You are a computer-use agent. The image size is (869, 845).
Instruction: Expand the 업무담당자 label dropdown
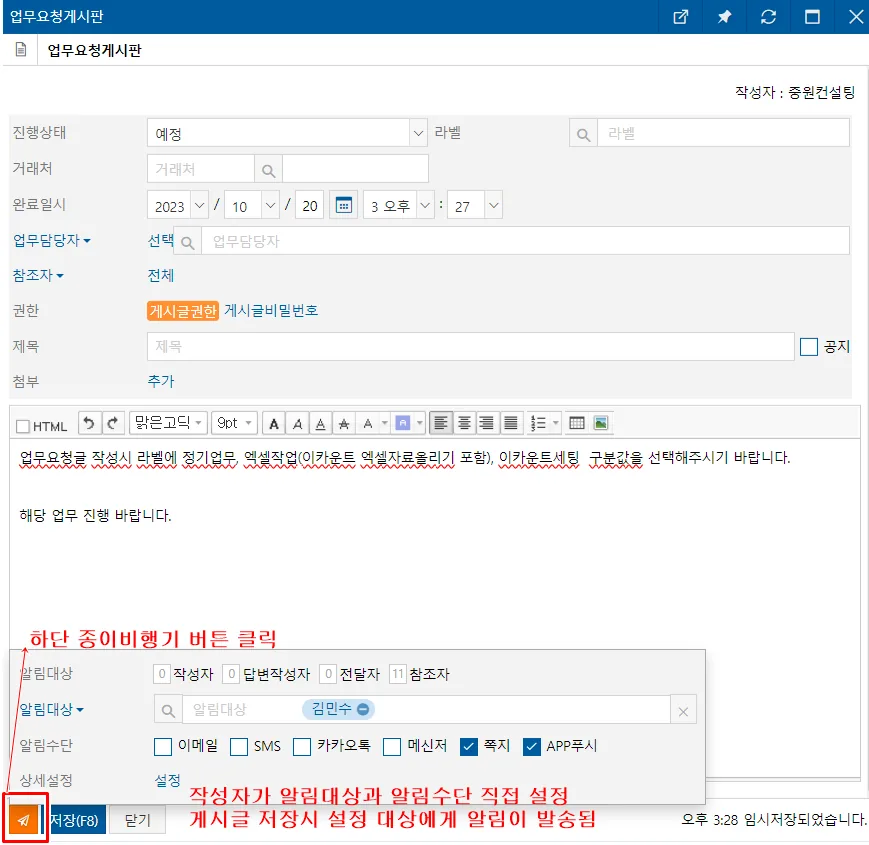[52, 240]
